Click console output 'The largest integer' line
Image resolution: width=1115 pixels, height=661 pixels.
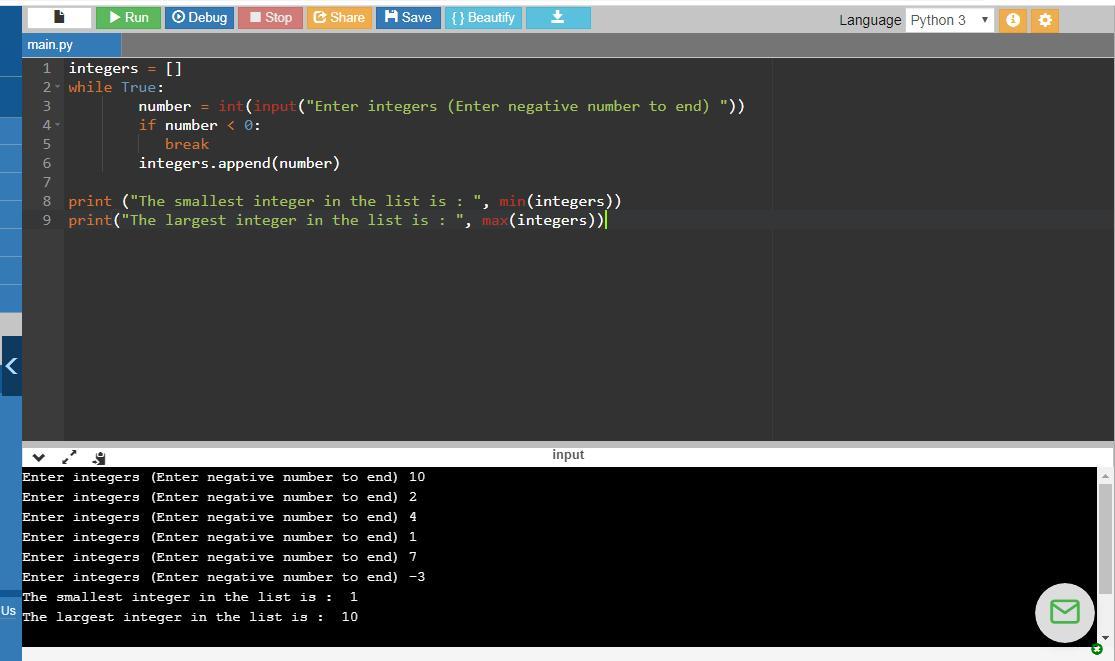point(190,617)
